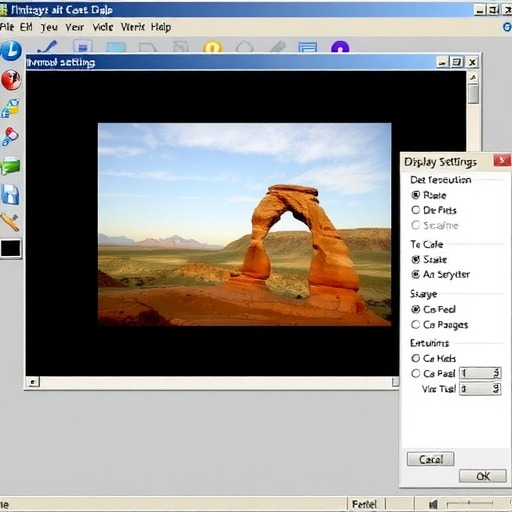Click the blue L circle sidebar icon
The height and width of the screenshot is (512, 512).
coord(11,50)
